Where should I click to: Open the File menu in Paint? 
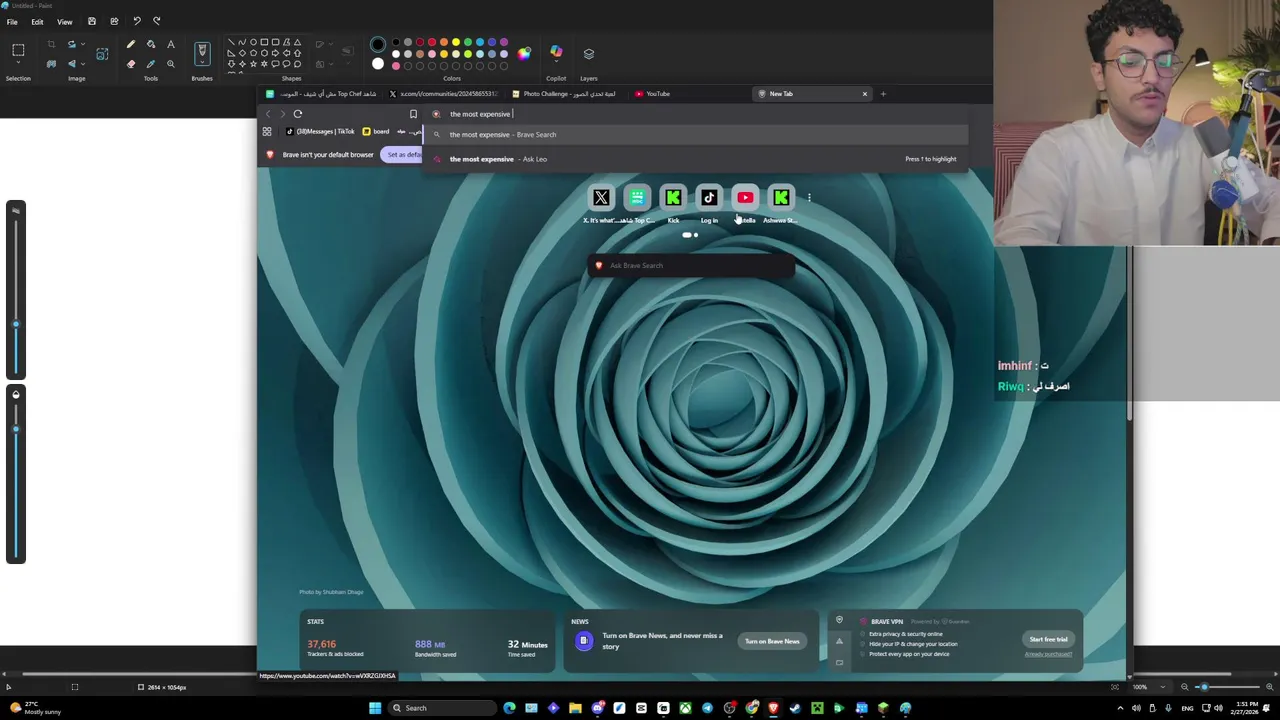(12, 21)
